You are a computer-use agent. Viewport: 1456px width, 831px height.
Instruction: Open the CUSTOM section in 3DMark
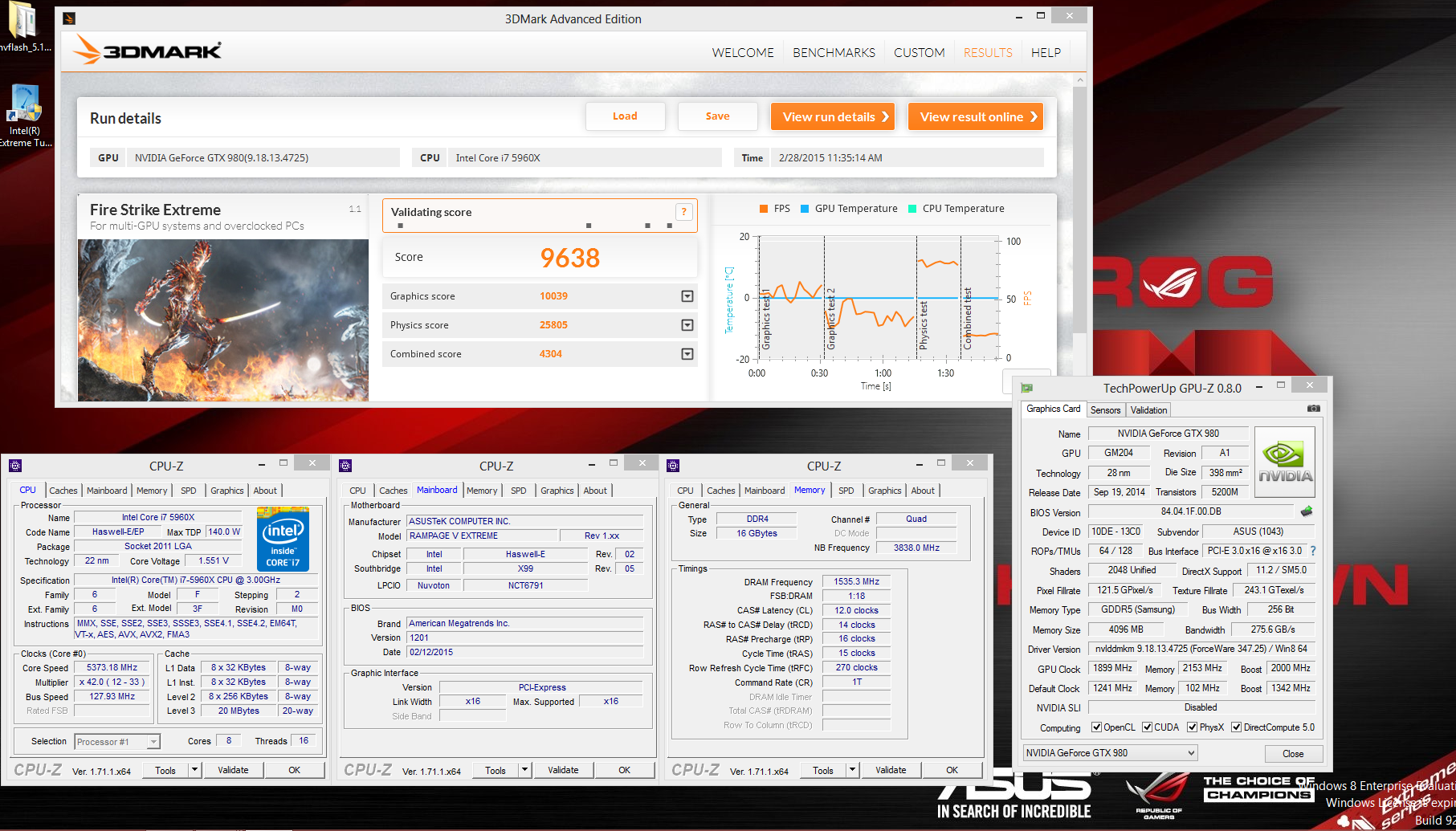pos(919,52)
